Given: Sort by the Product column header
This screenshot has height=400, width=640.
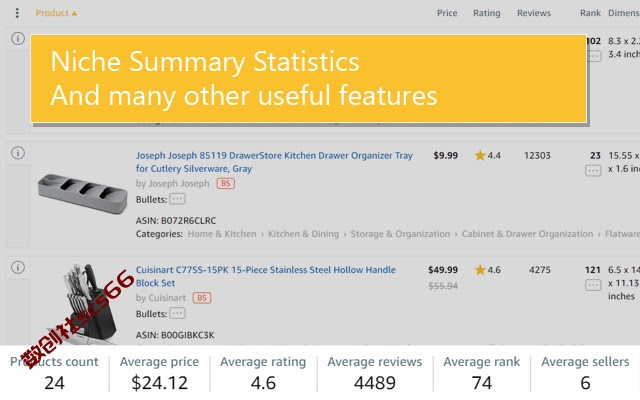Looking at the screenshot, I should coord(56,13).
